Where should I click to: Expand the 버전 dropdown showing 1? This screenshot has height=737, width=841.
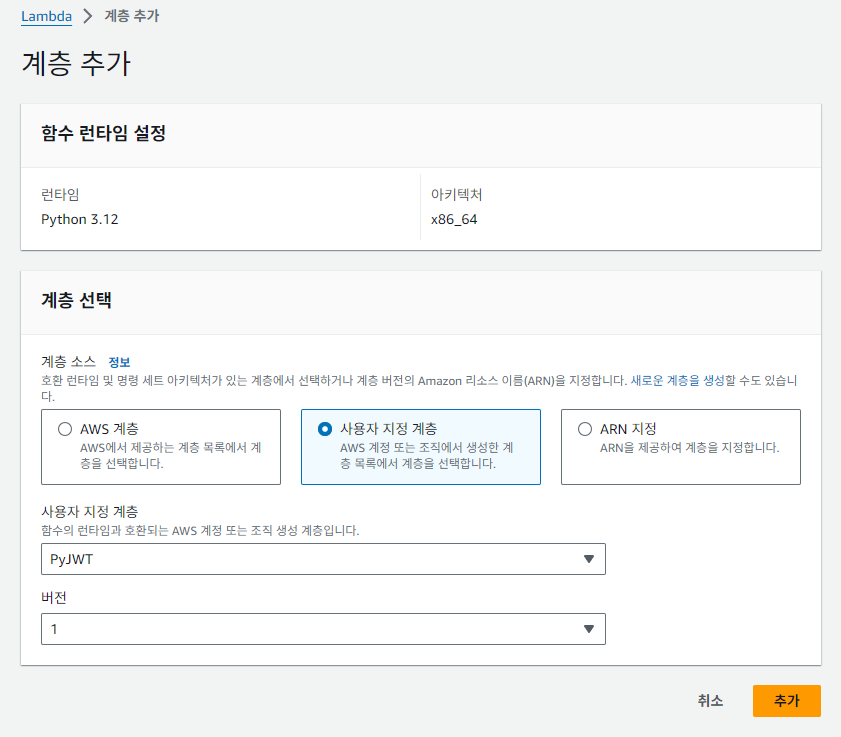click(x=323, y=629)
